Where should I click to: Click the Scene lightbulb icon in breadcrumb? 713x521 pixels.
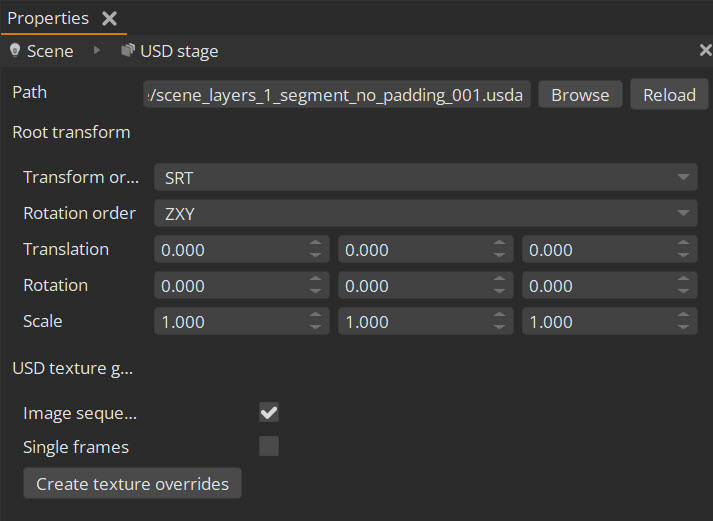point(15,50)
